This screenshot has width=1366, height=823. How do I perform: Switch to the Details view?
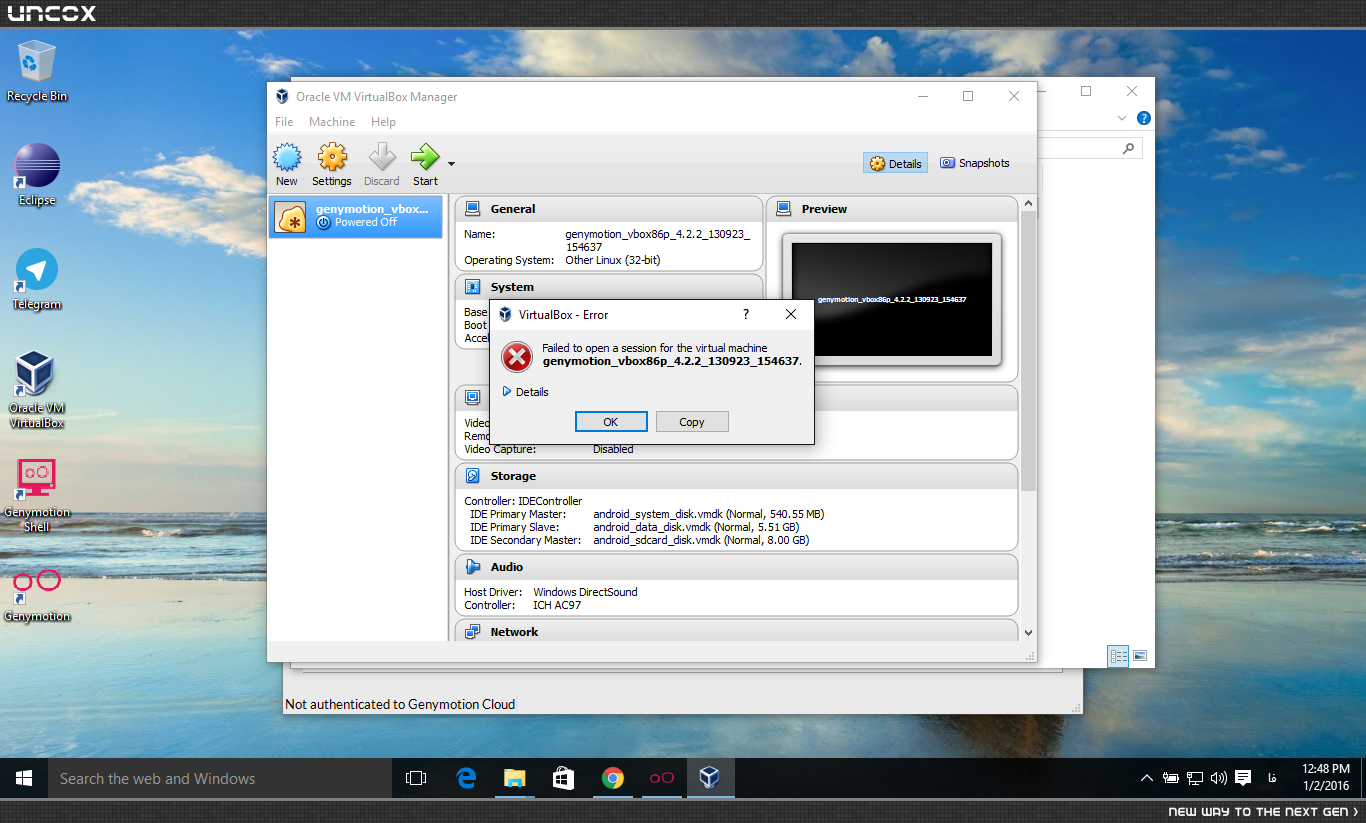(x=895, y=163)
